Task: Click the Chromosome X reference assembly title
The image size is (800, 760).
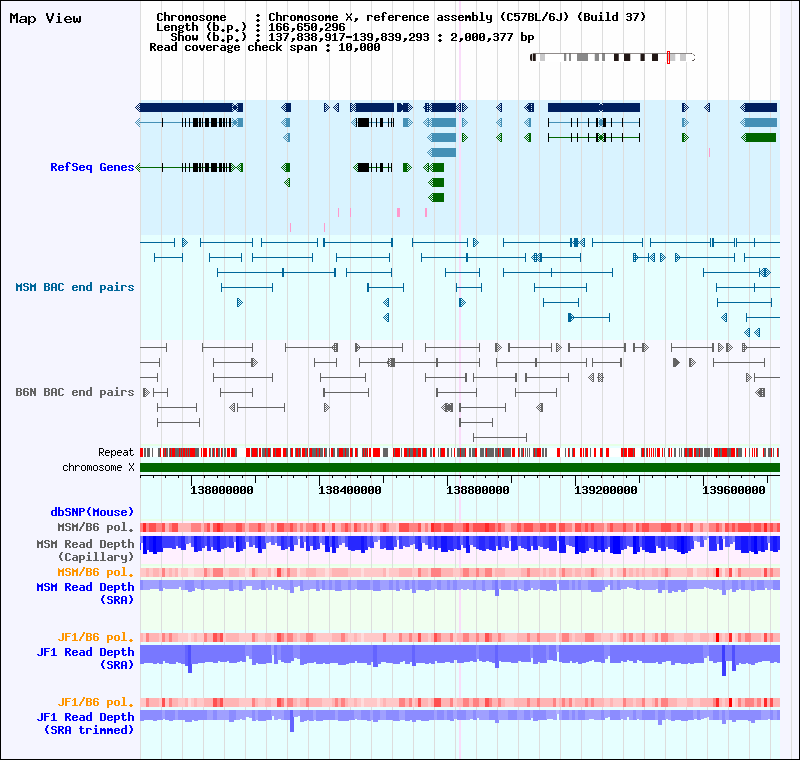Action: [457, 17]
